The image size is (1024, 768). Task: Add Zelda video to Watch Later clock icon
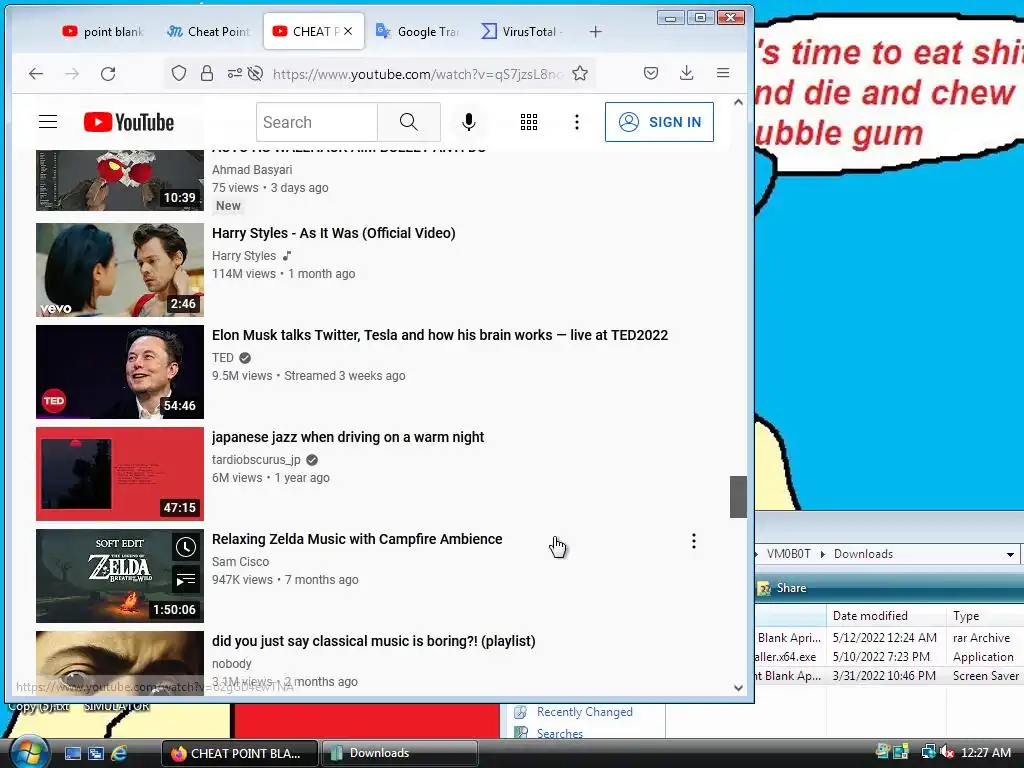pyautogui.click(x=186, y=547)
